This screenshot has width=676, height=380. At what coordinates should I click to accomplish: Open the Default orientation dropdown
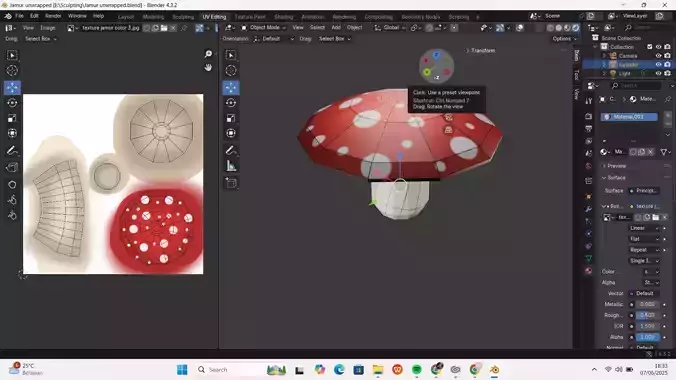click(273, 39)
